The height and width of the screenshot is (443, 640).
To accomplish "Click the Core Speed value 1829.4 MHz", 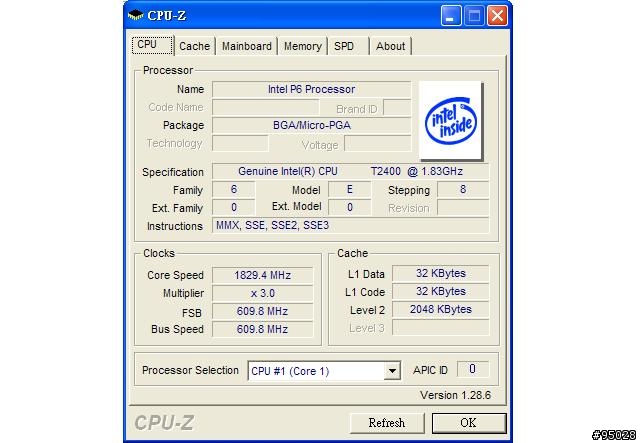I will point(262,275).
